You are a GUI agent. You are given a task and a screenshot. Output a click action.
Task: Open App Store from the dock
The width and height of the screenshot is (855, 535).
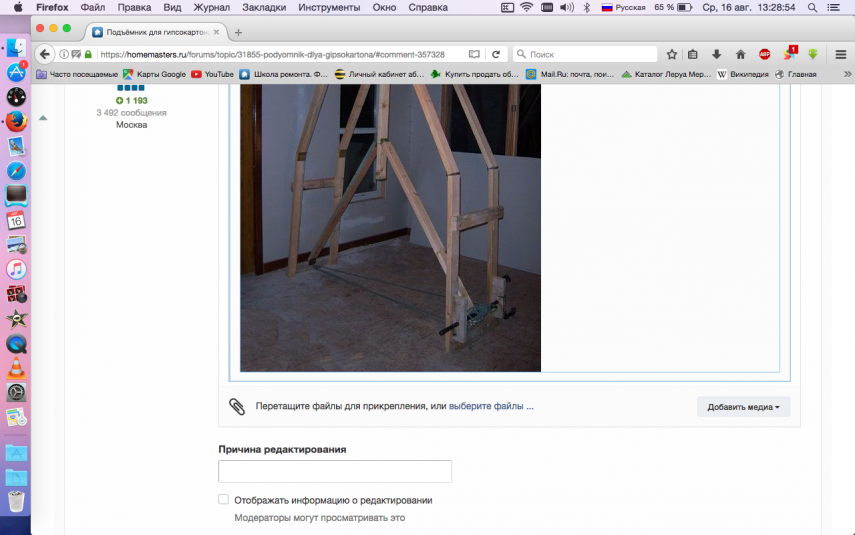(x=16, y=71)
